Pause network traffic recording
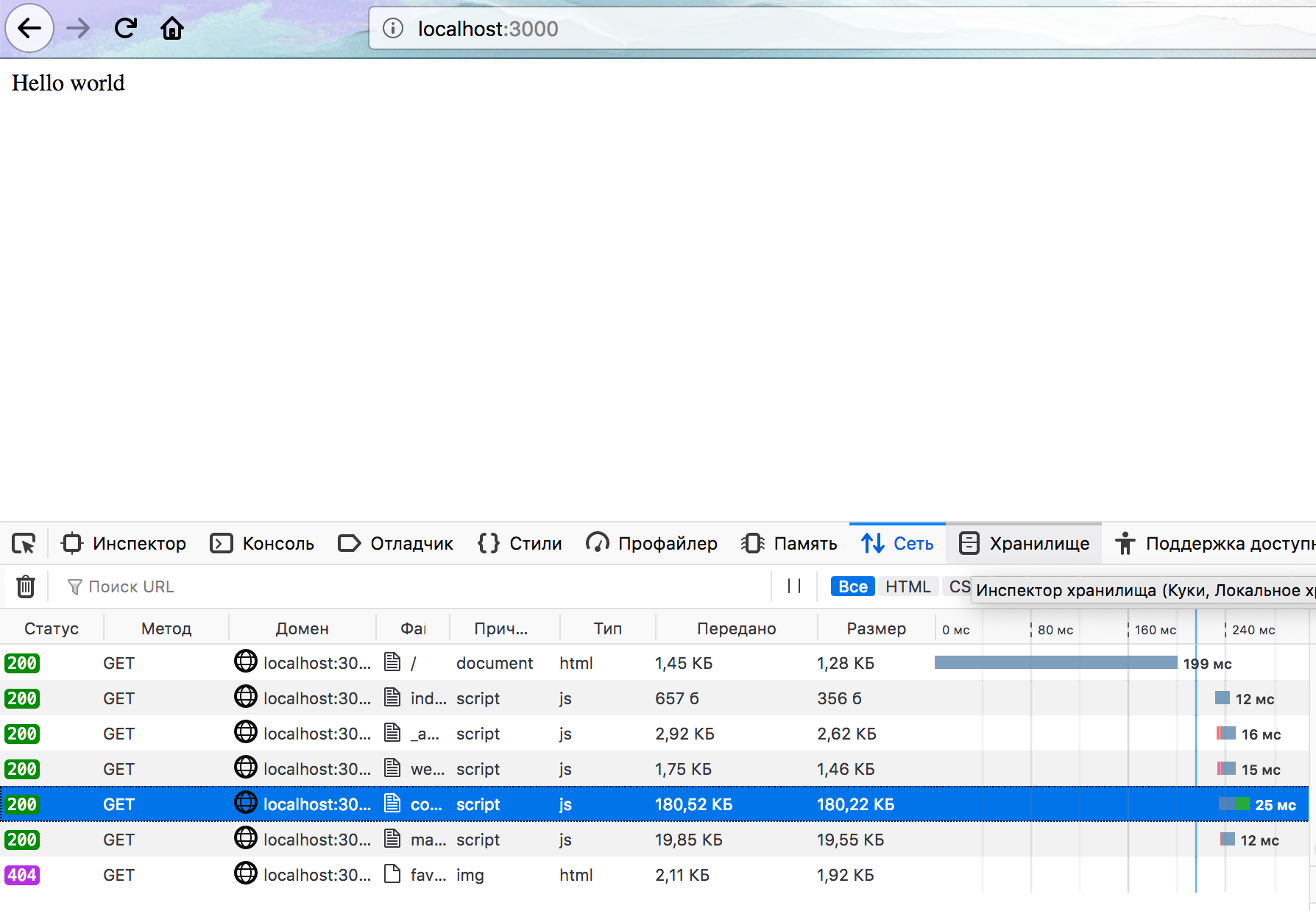The width and height of the screenshot is (1316, 911). tap(794, 586)
